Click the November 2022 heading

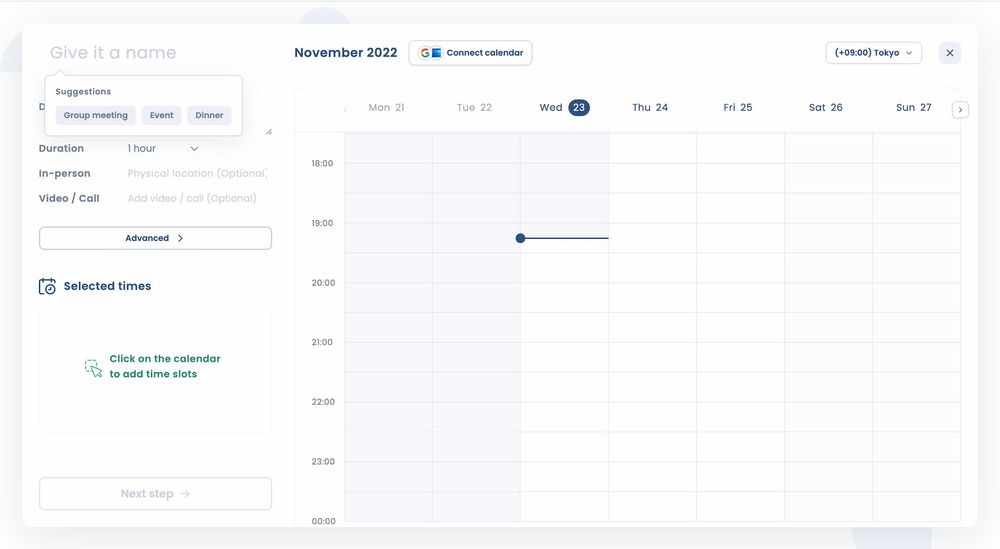pyautogui.click(x=346, y=53)
